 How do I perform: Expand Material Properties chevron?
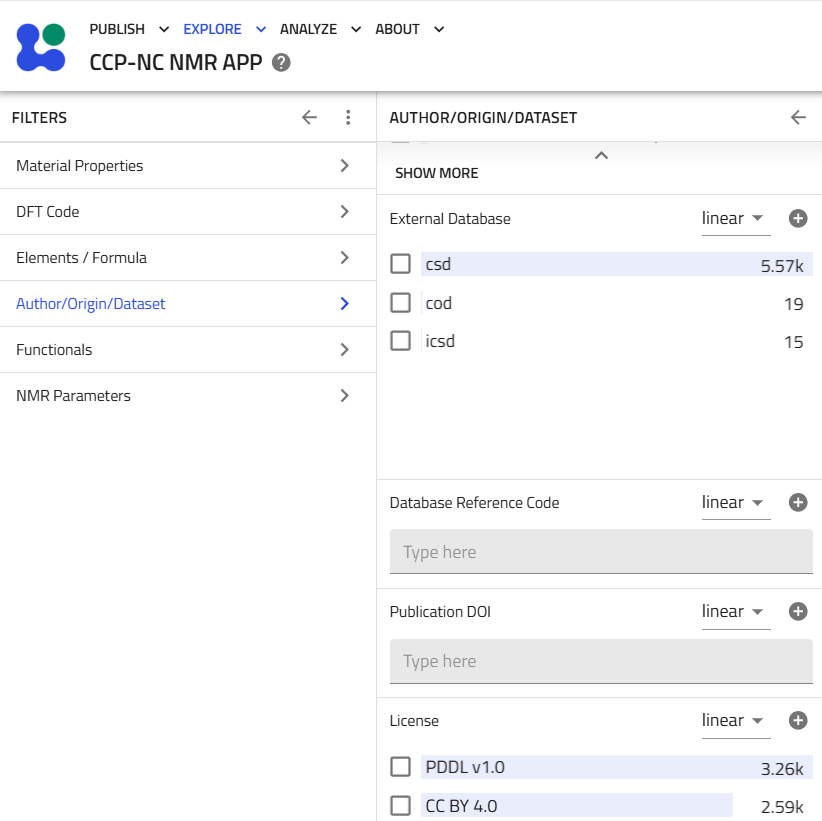[x=344, y=166]
